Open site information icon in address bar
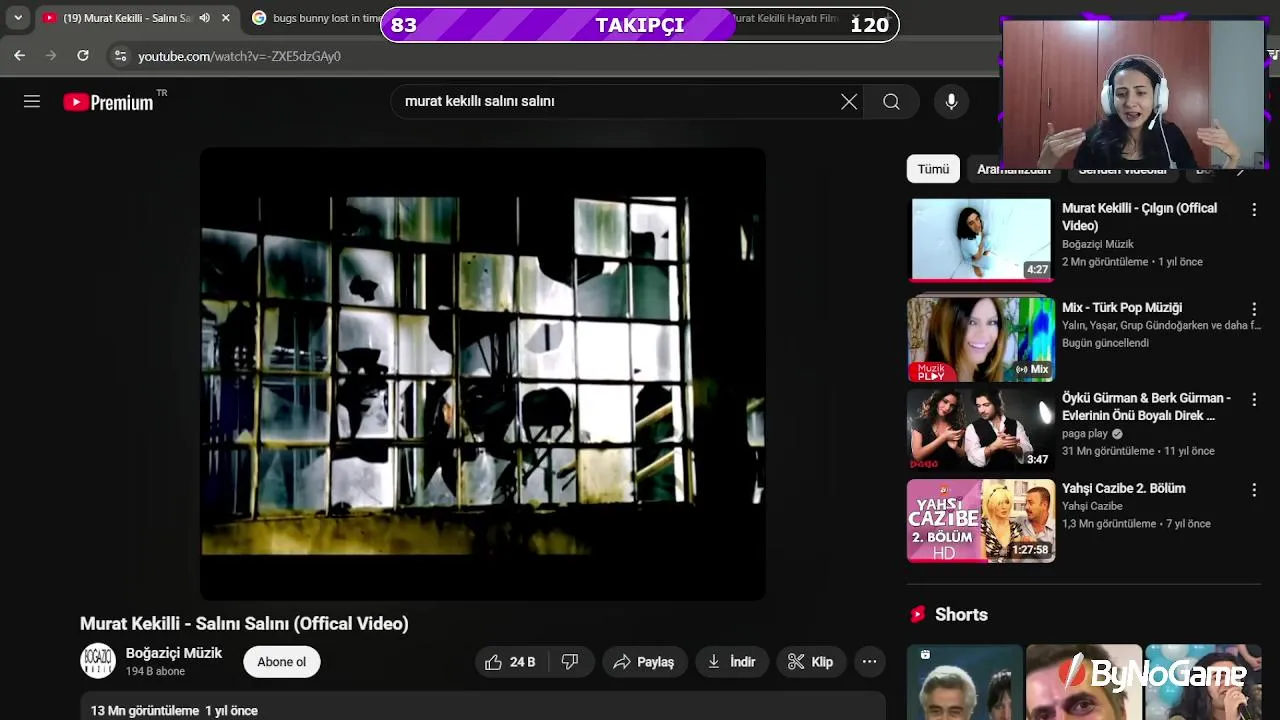This screenshot has height=720, width=1280. pyautogui.click(x=120, y=56)
